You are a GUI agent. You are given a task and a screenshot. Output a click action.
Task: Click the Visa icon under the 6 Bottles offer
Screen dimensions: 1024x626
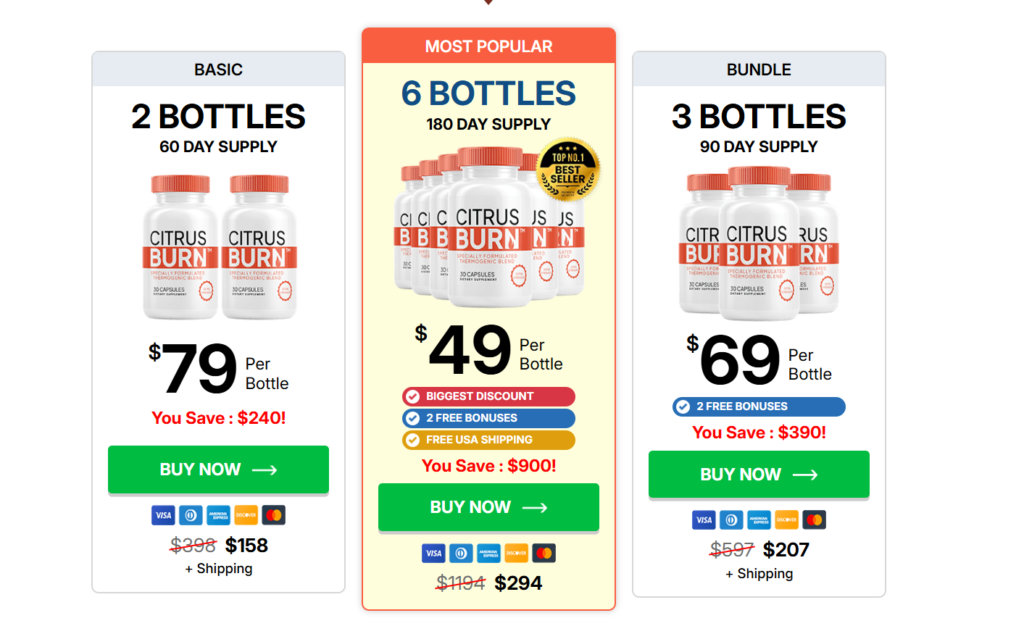pos(433,553)
